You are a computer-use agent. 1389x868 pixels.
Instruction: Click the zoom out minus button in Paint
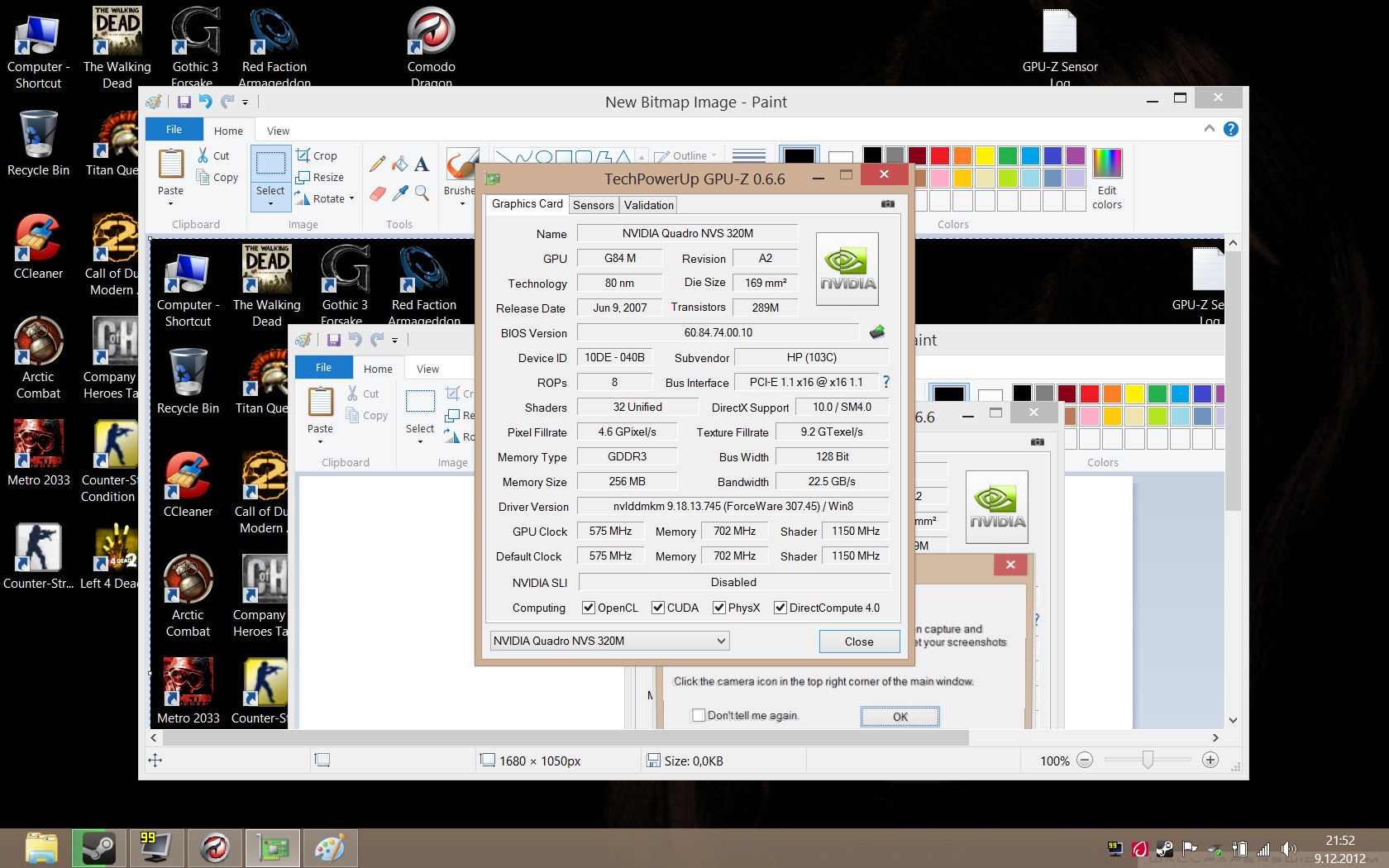point(1085,760)
